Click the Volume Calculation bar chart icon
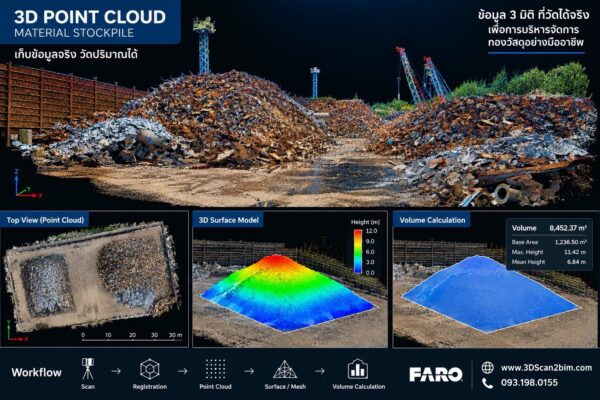 358,369
